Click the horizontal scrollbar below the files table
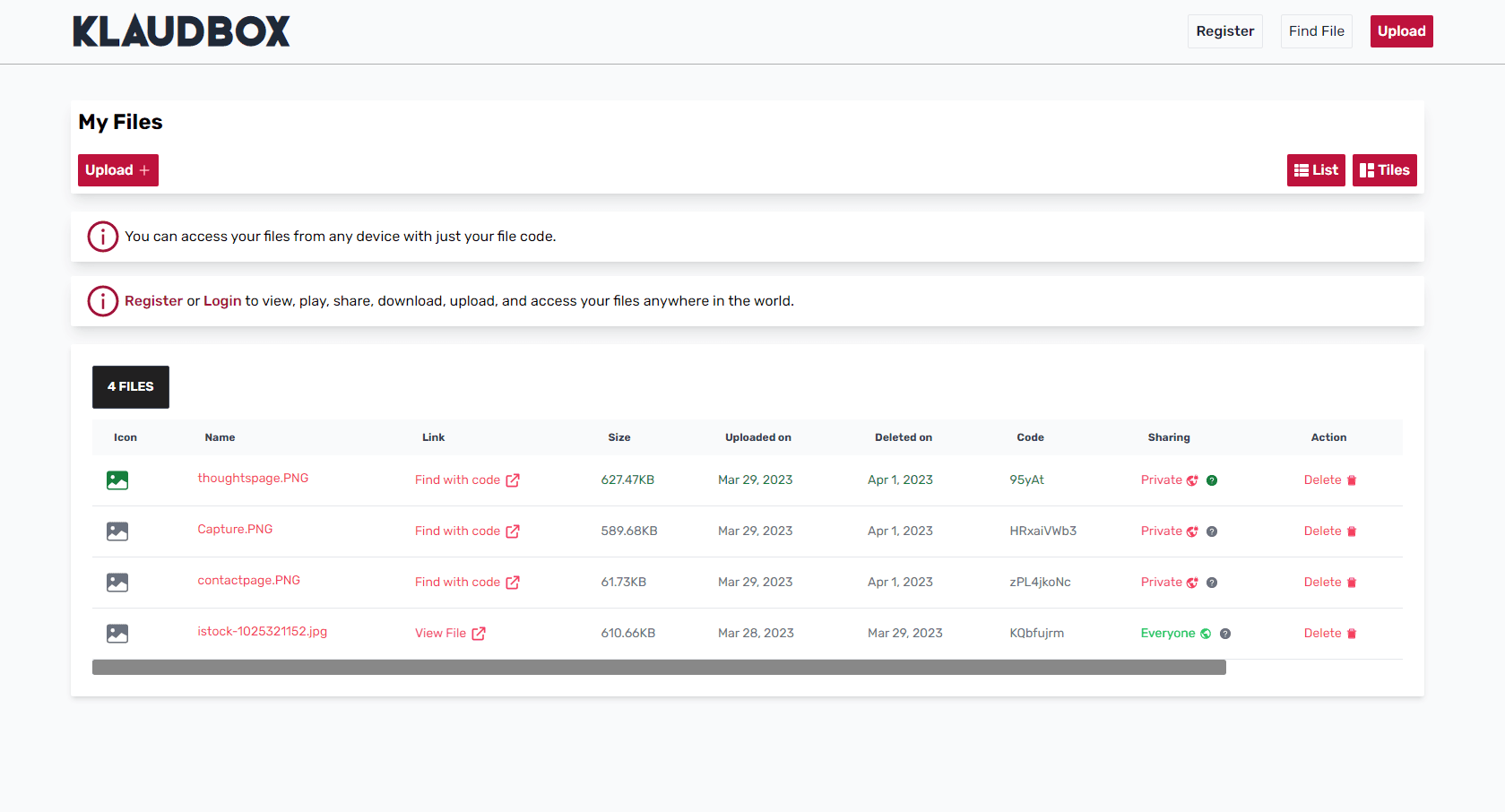This screenshot has height=812, width=1505. (x=659, y=667)
